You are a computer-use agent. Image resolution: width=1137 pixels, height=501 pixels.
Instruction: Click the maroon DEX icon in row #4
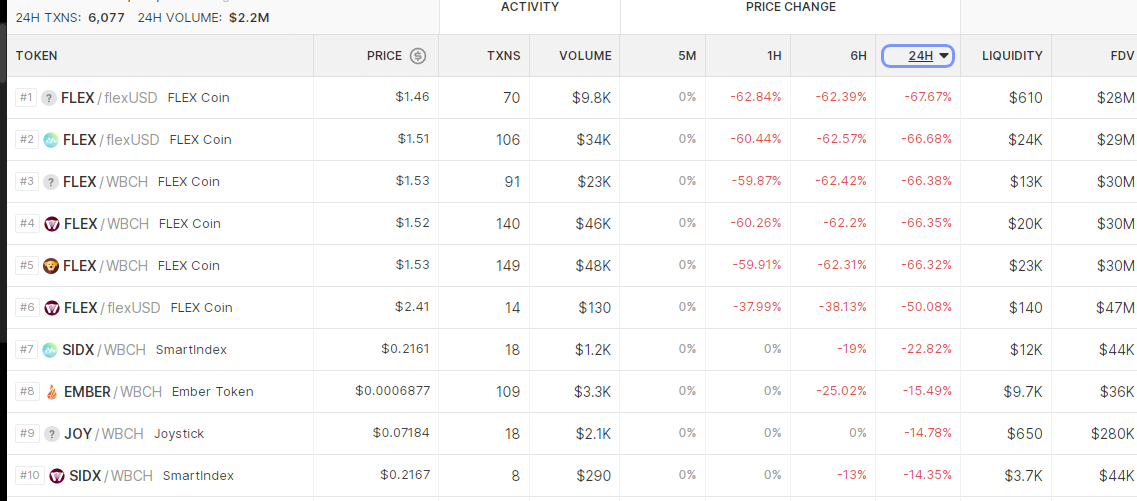[51, 224]
